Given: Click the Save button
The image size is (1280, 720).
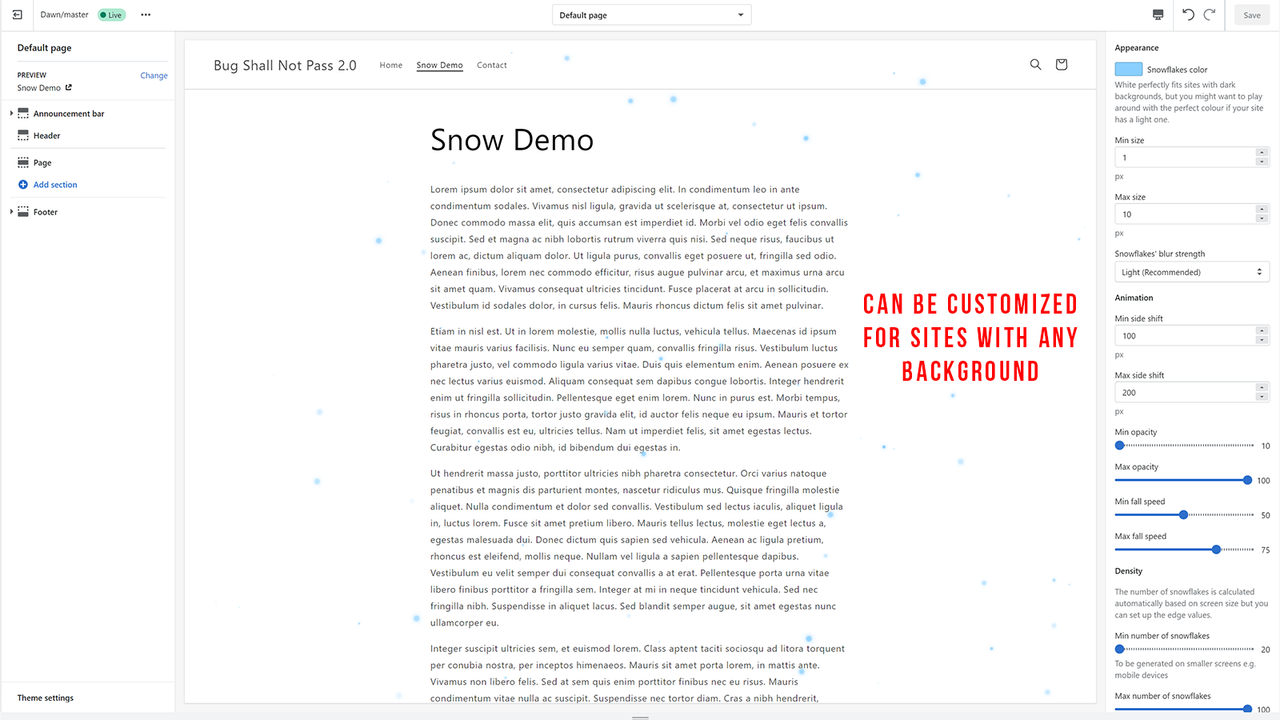Looking at the screenshot, I should pyautogui.click(x=1252, y=15).
